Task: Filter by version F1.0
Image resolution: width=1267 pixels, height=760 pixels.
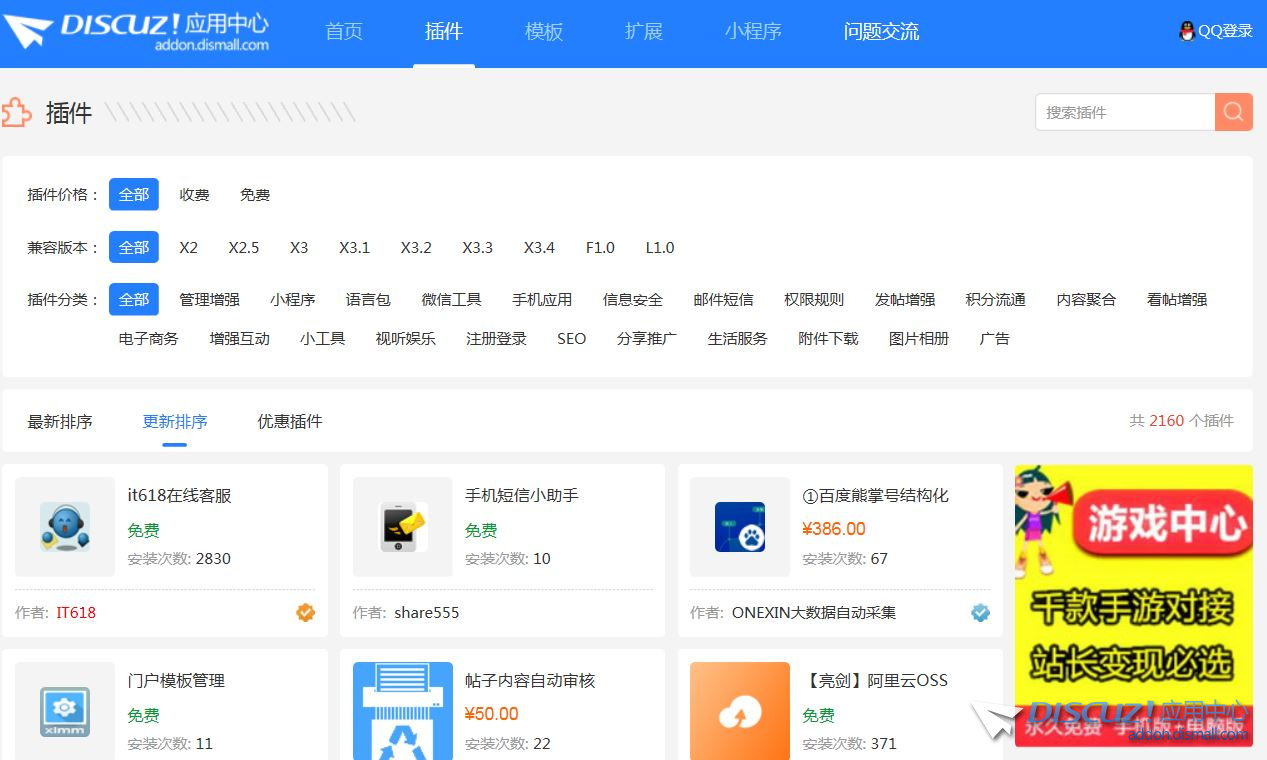Action: click(x=600, y=247)
